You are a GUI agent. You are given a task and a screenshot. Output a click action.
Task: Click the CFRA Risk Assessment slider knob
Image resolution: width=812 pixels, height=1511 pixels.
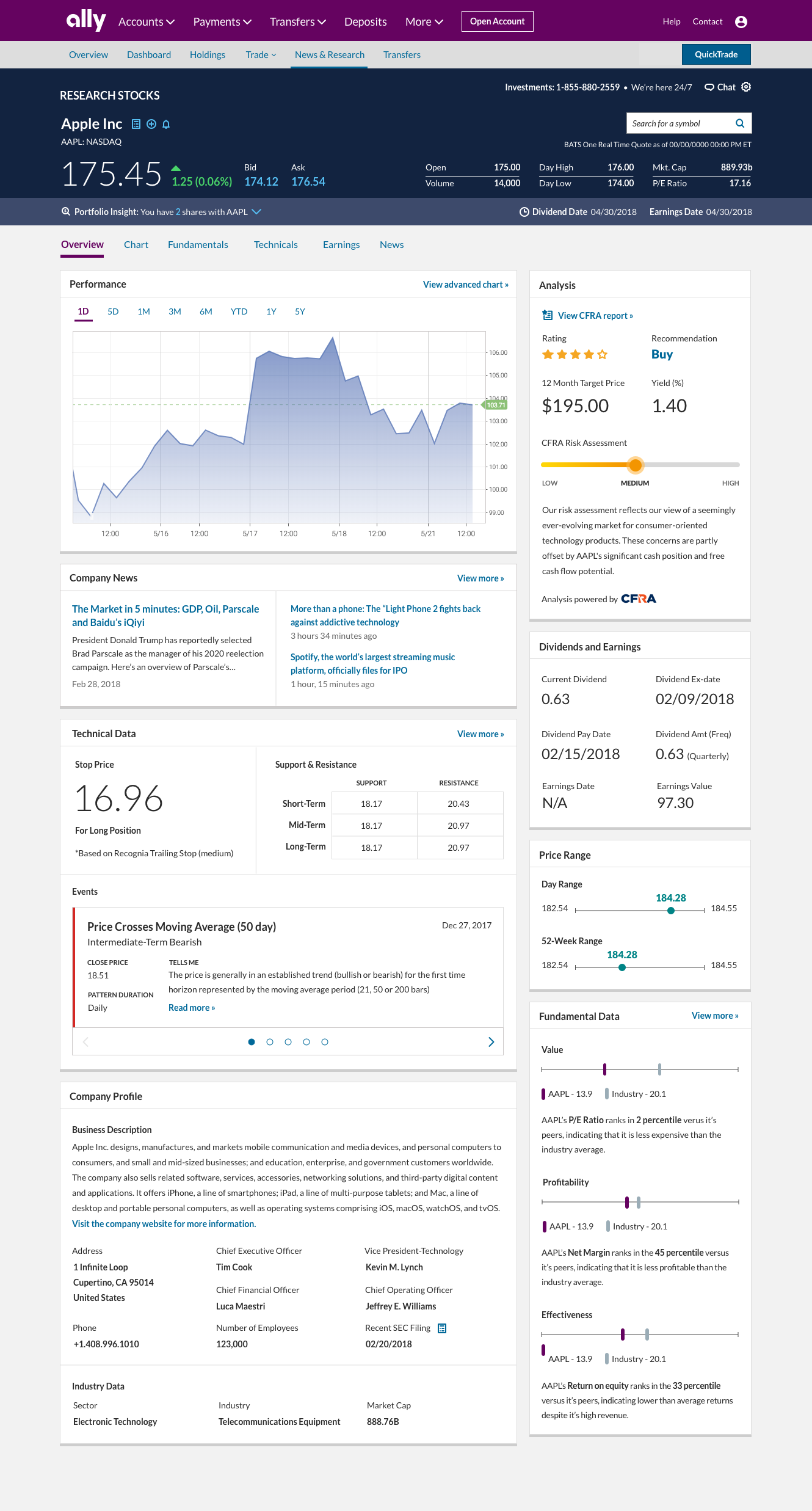[x=636, y=465]
